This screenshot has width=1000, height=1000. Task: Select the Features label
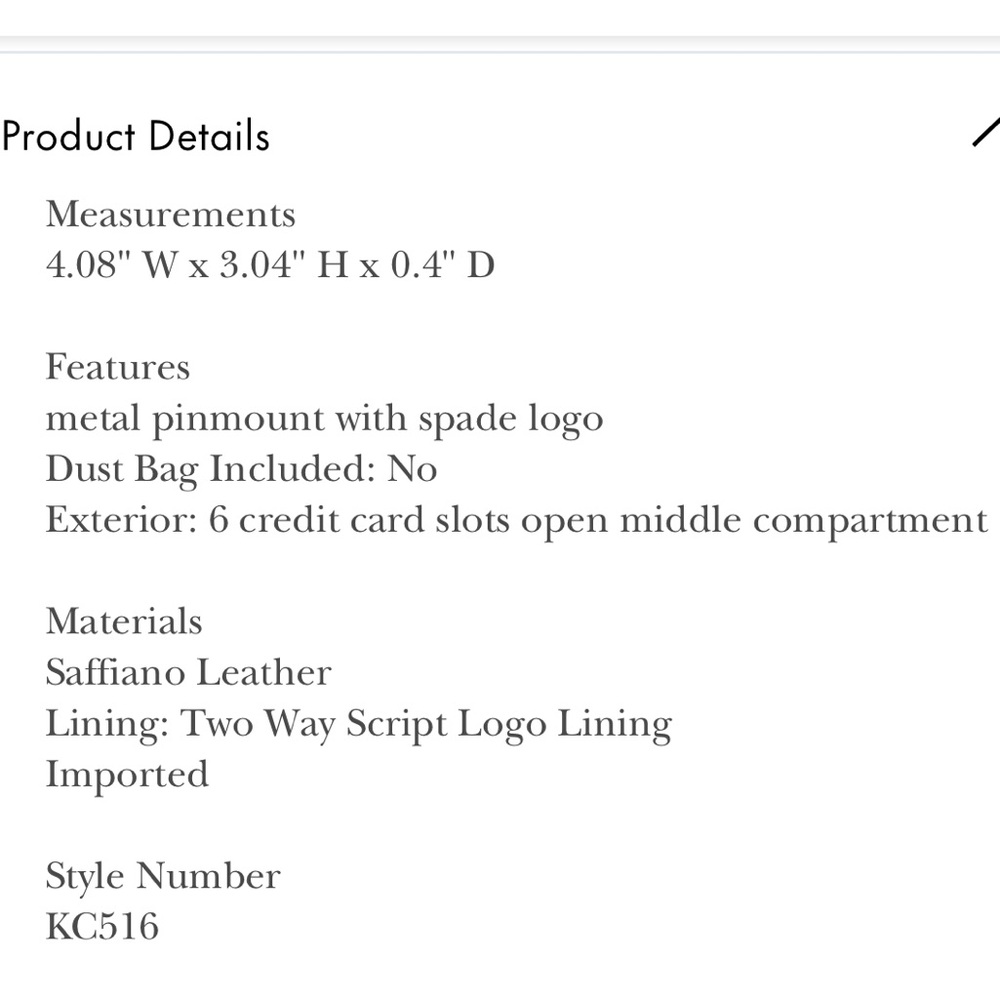pos(118,367)
